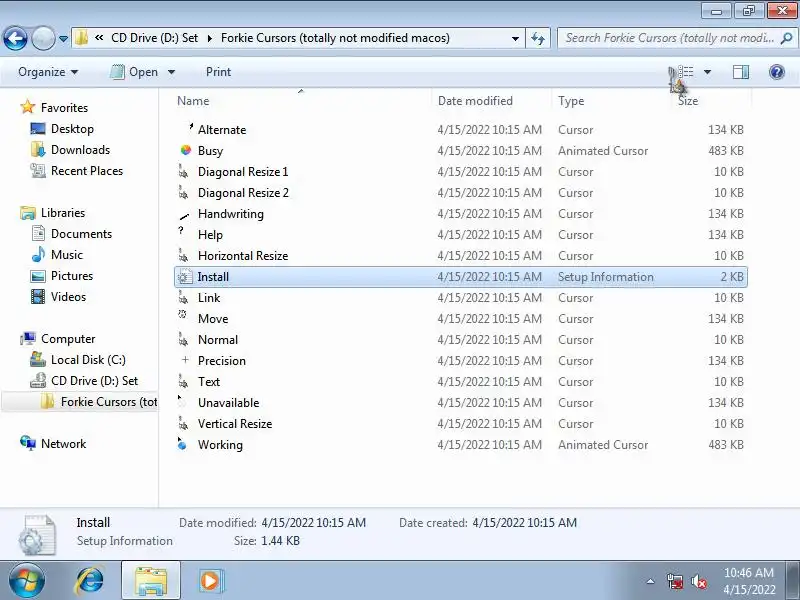Launch Windows Media Player from taskbar
This screenshot has height=600, width=800.
tap(210, 581)
